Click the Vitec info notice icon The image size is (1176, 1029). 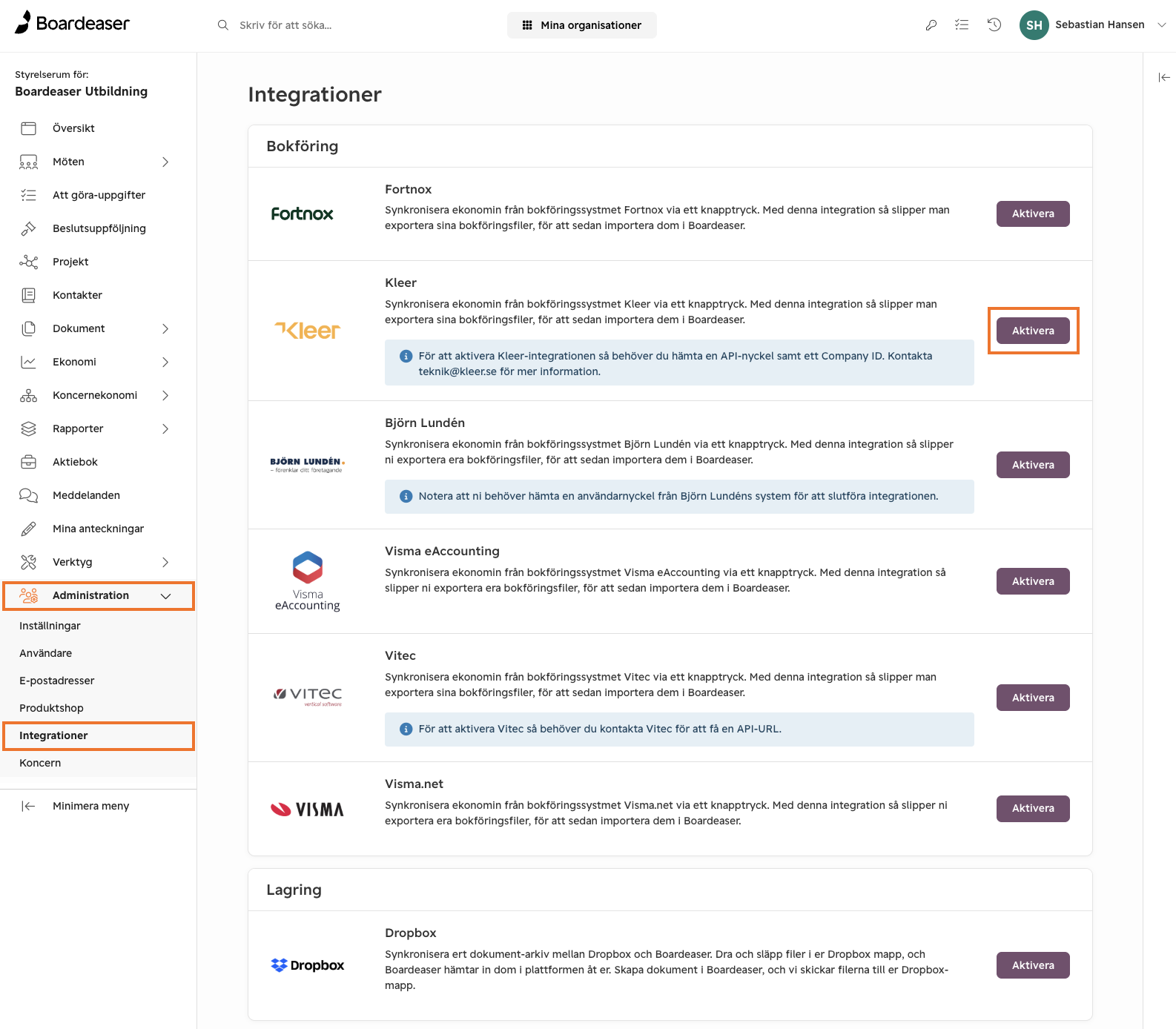point(406,729)
